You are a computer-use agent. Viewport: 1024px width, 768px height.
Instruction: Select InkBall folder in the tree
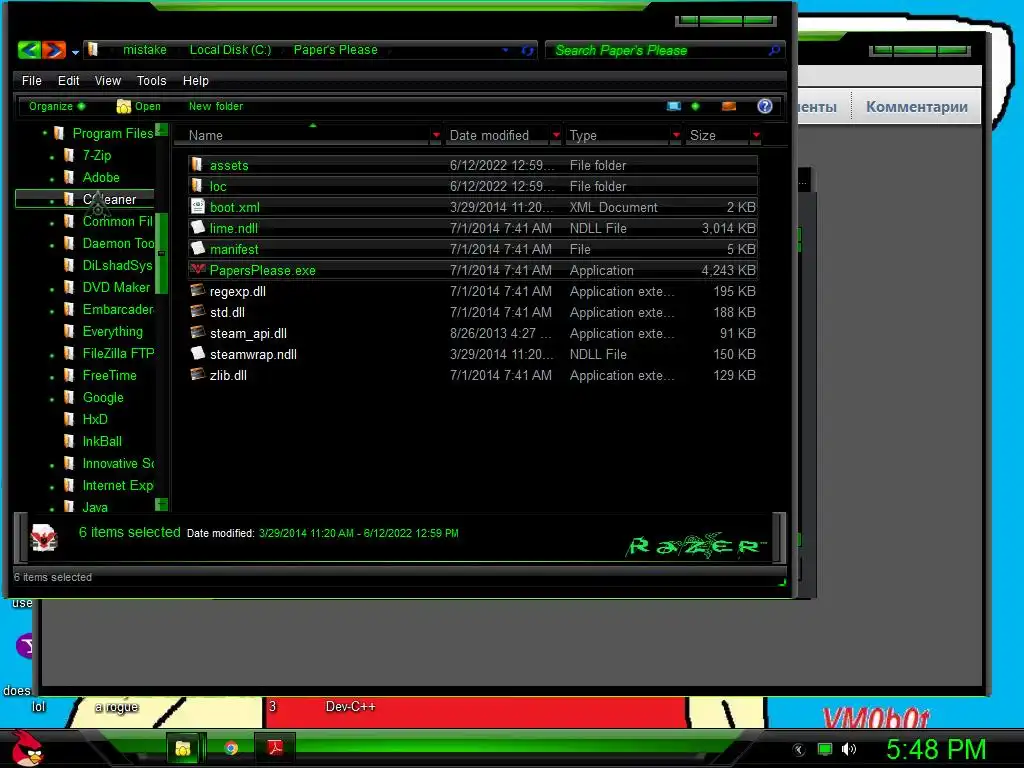(x=102, y=441)
